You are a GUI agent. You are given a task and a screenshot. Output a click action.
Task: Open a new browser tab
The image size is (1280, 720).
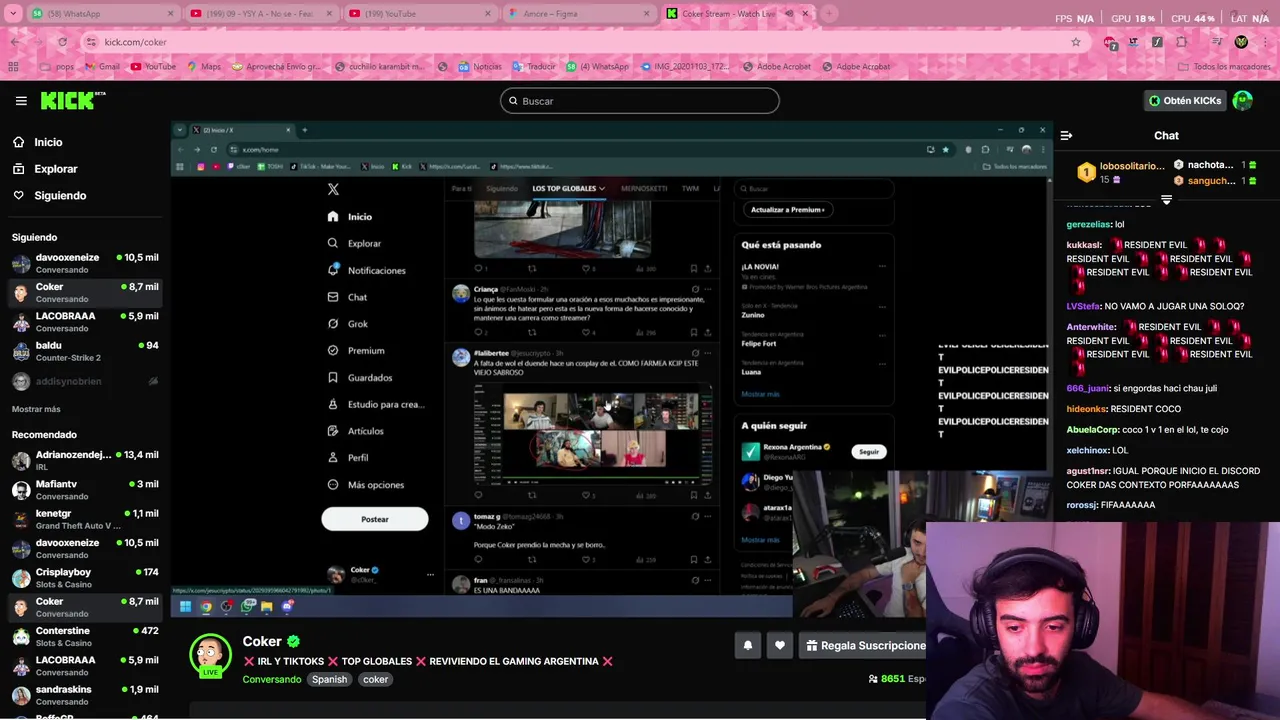pyautogui.click(x=829, y=14)
